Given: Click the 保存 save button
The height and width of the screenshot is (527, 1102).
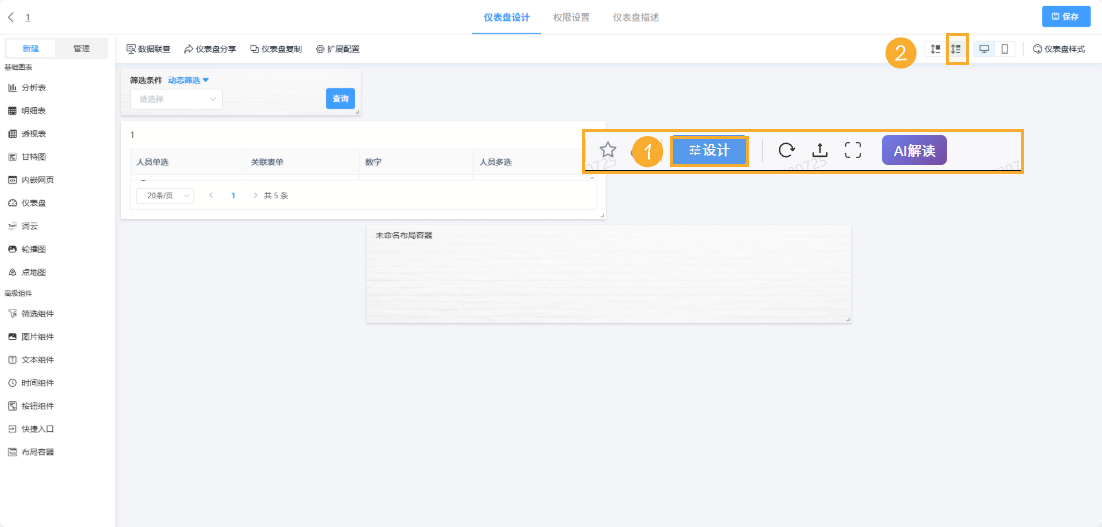Looking at the screenshot, I should tap(1066, 17).
